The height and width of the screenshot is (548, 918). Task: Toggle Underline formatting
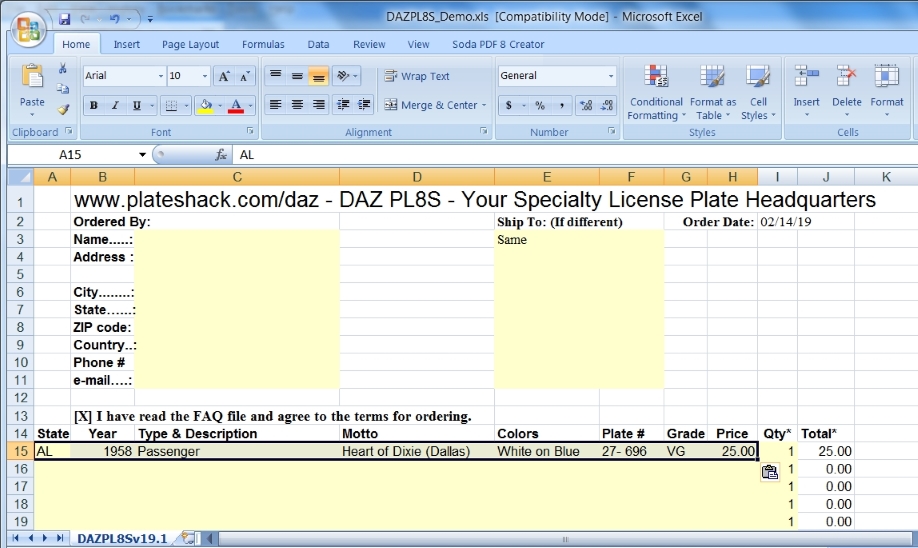pos(136,105)
